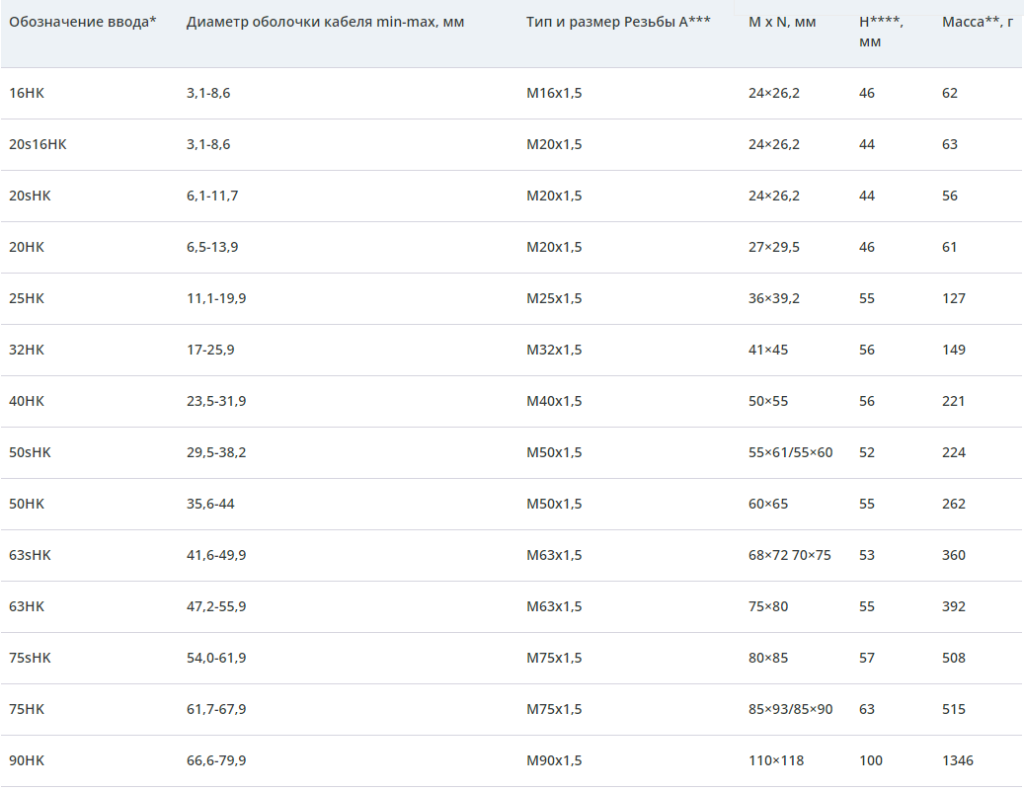
Task: Click the "Диаметр оболочки кабеля min-max, мм" header
Action: (325, 22)
